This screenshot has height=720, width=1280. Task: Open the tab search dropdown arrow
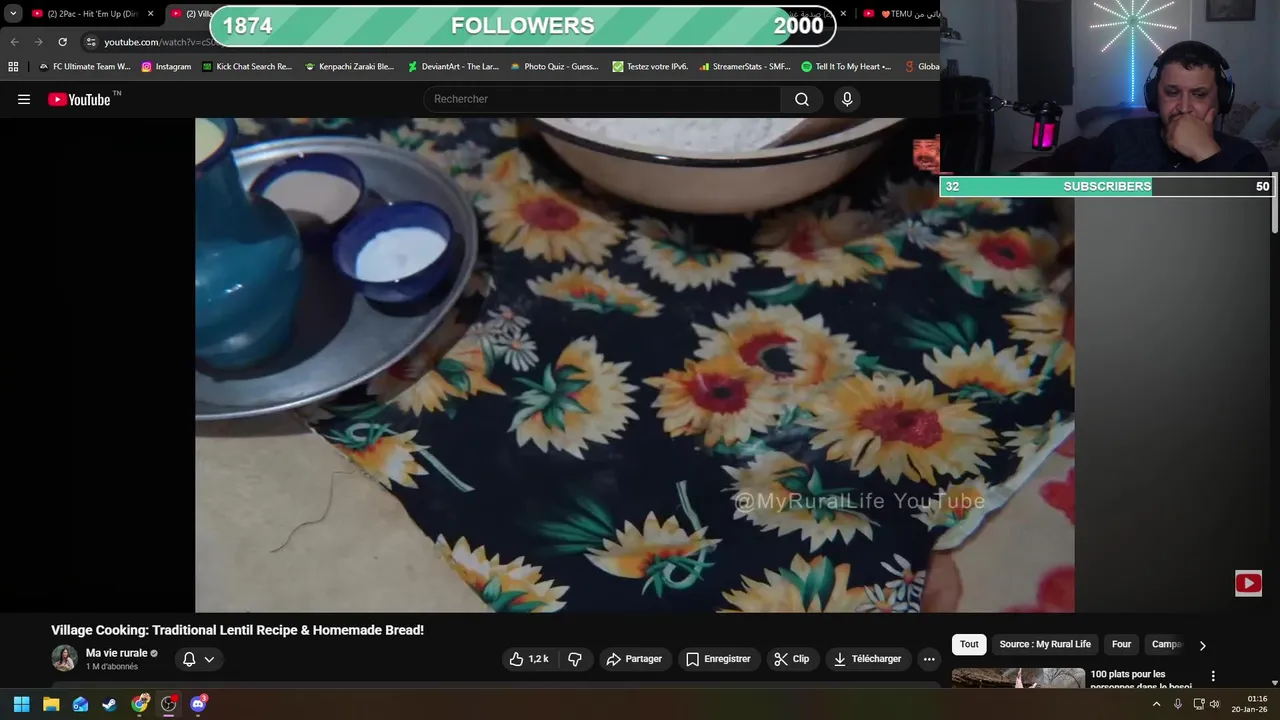click(13, 14)
